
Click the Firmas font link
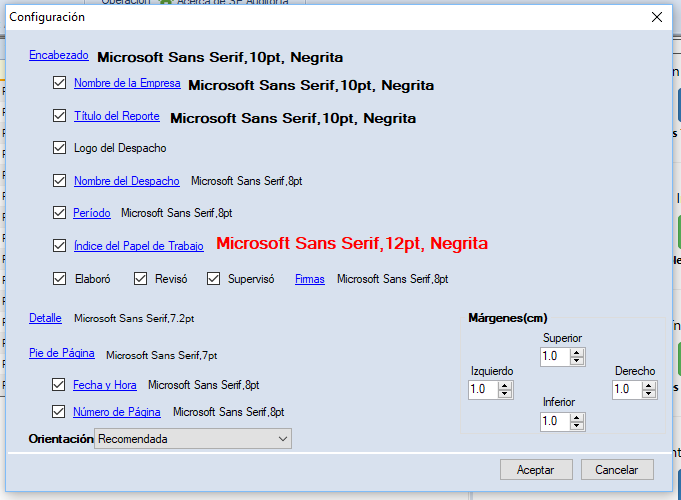309,279
